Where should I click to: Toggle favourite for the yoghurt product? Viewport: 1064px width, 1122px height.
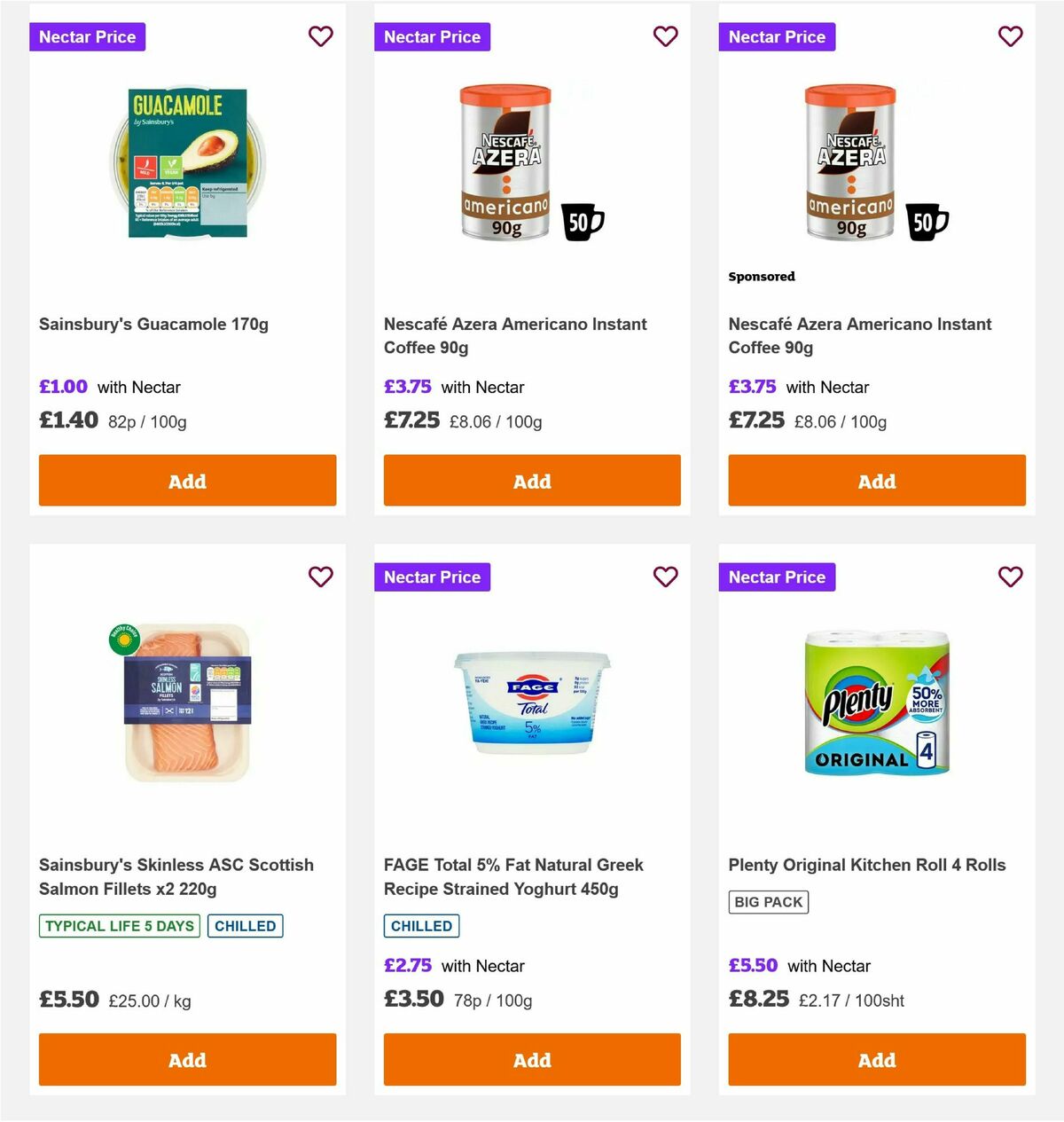[665, 577]
